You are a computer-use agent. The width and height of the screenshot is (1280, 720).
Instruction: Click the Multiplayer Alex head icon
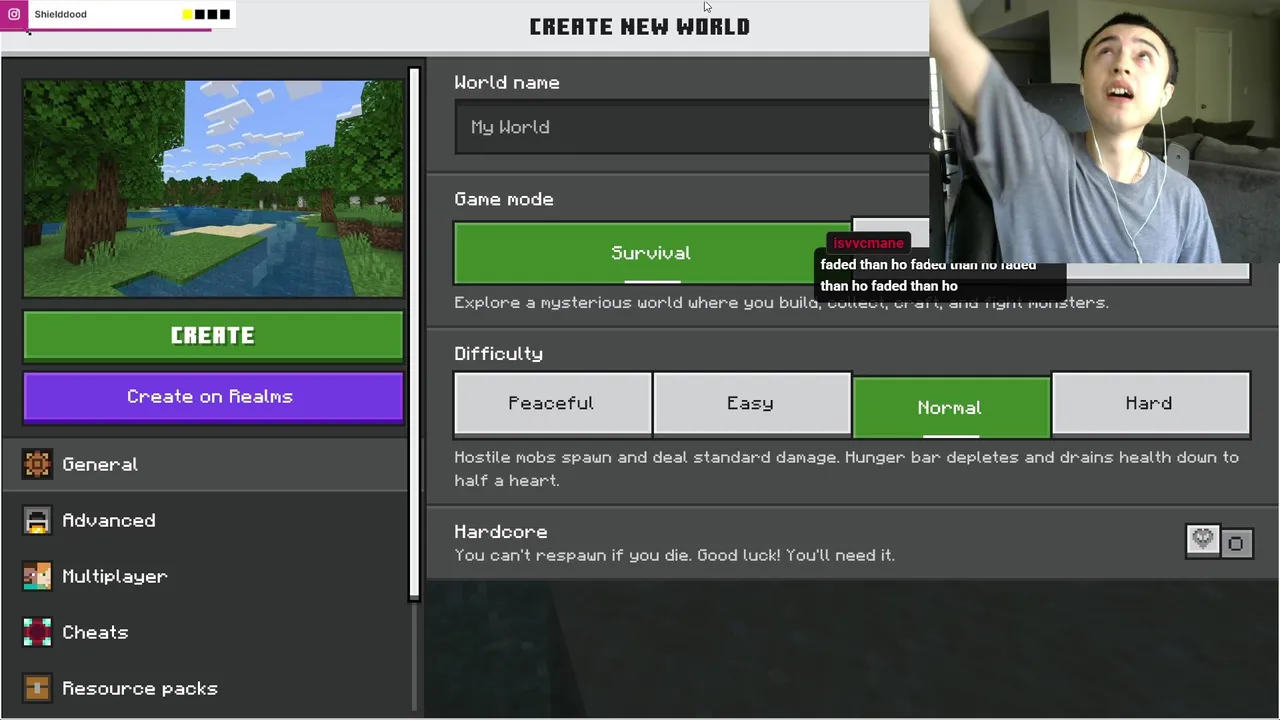pos(37,576)
